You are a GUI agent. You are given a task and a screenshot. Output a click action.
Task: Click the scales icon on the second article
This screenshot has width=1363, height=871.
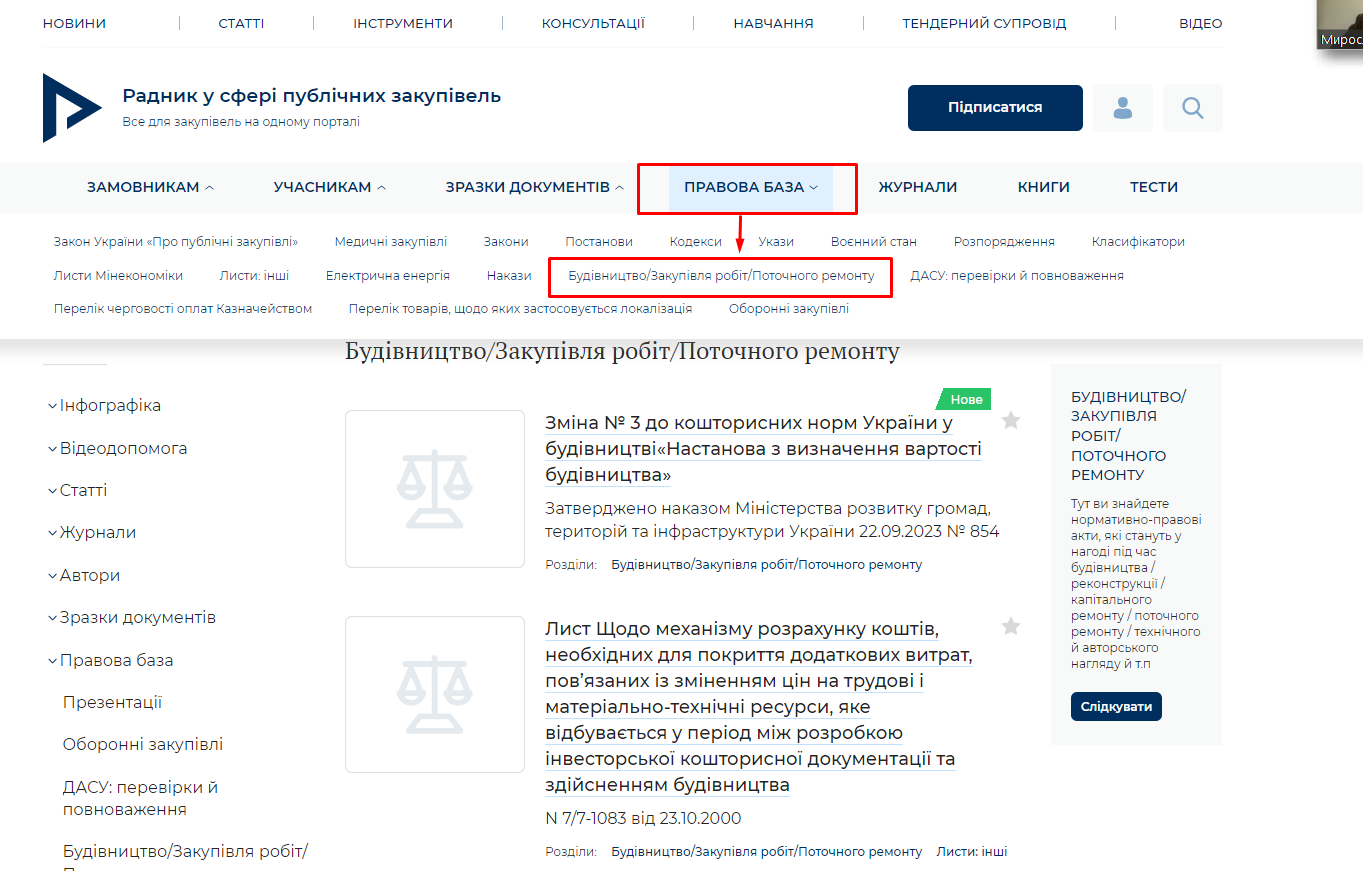[434, 694]
